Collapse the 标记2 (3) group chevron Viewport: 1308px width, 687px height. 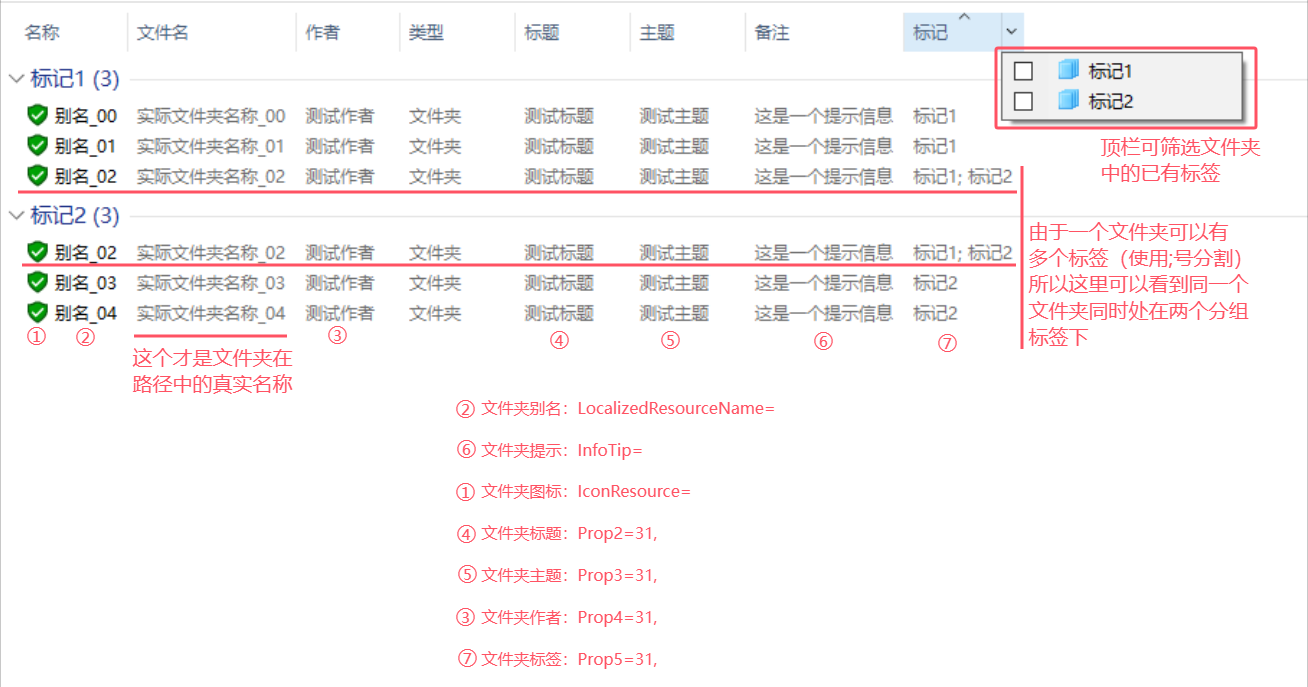(x=16, y=215)
